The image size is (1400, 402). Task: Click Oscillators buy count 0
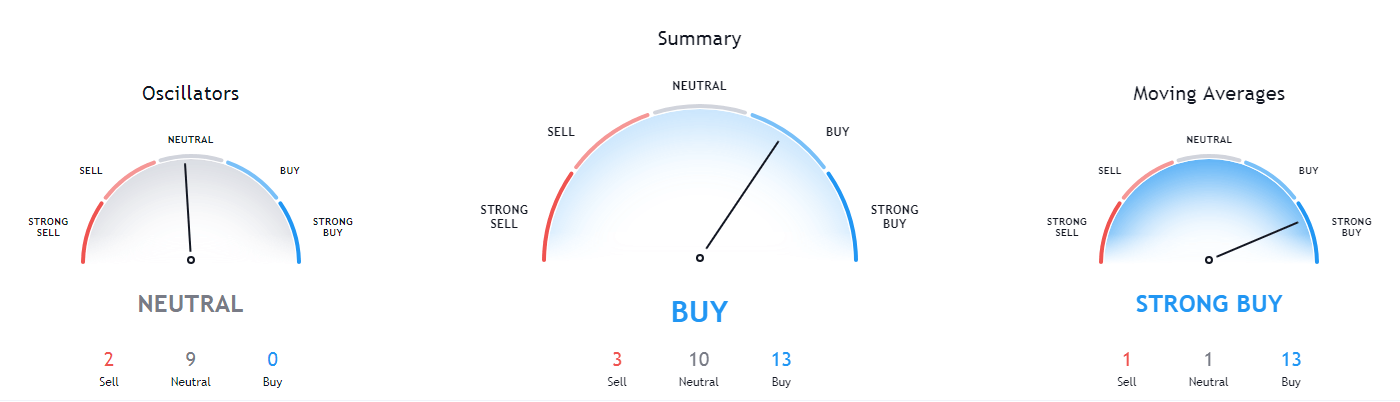click(x=272, y=360)
